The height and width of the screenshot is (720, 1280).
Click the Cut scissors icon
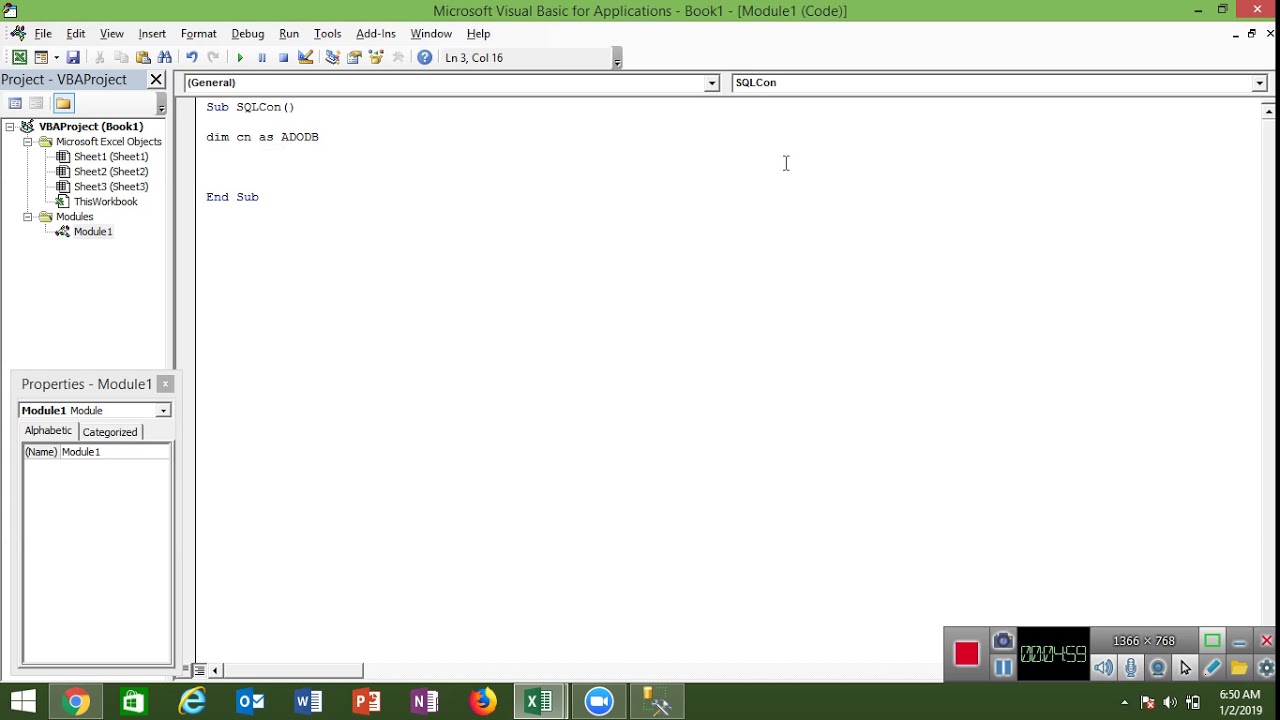(x=99, y=58)
